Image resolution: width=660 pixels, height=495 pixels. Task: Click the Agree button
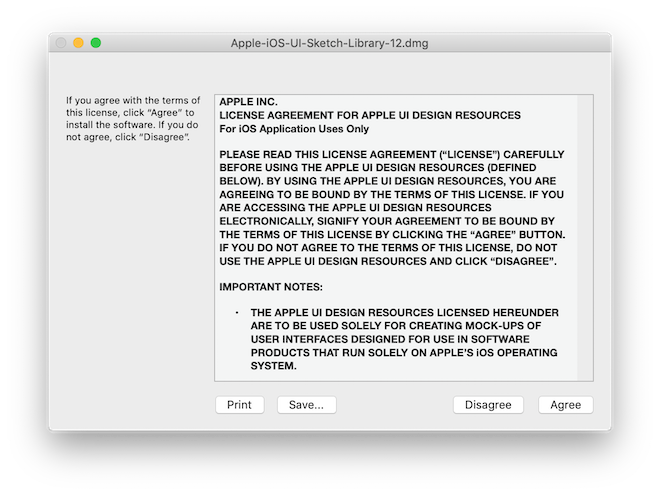[565, 405]
